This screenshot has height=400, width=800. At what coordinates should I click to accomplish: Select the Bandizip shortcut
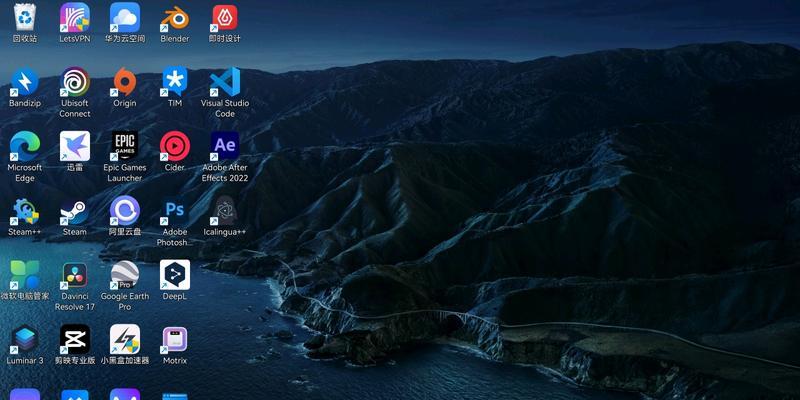(x=24, y=82)
